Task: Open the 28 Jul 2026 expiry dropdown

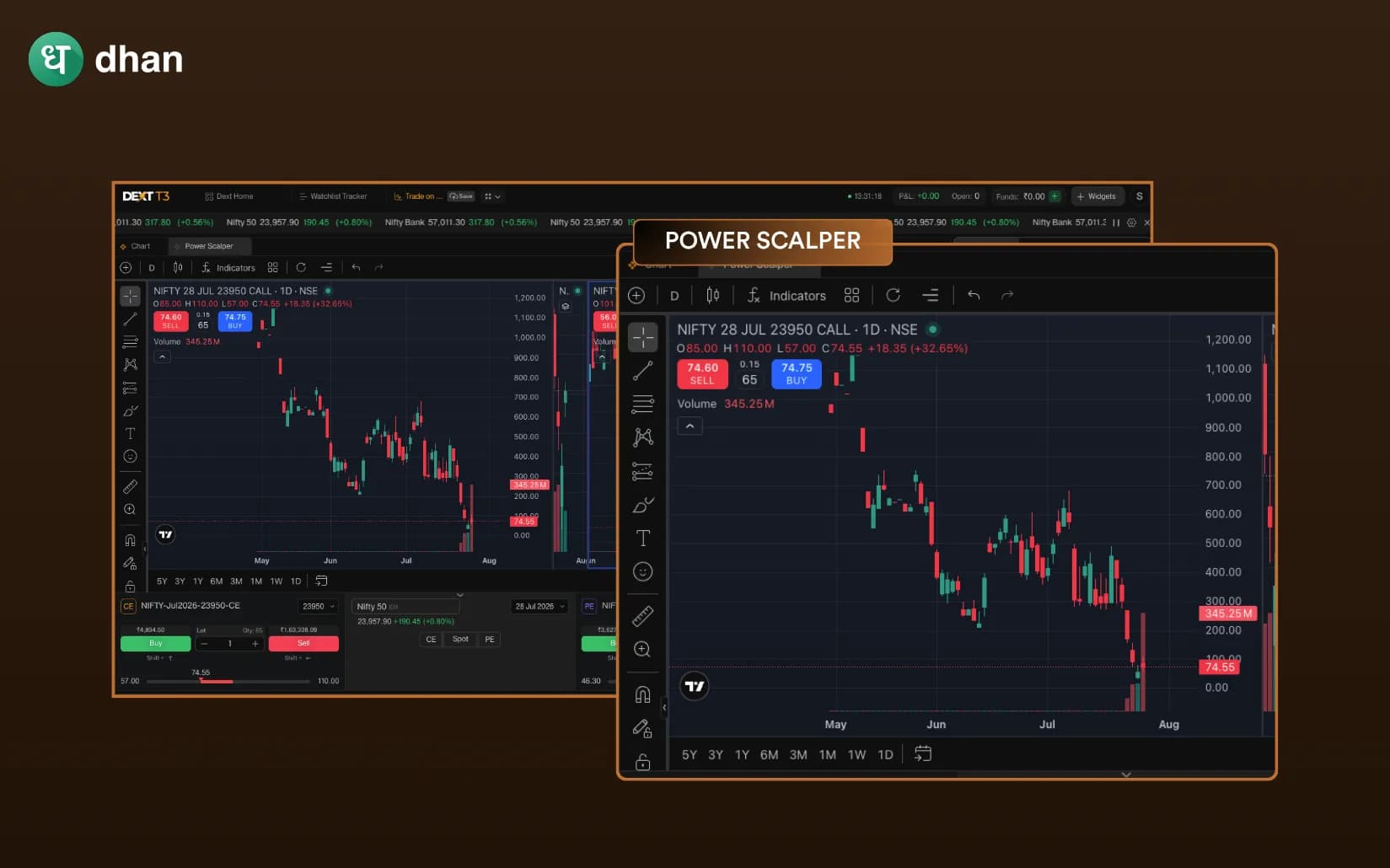Action: coord(539,606)
